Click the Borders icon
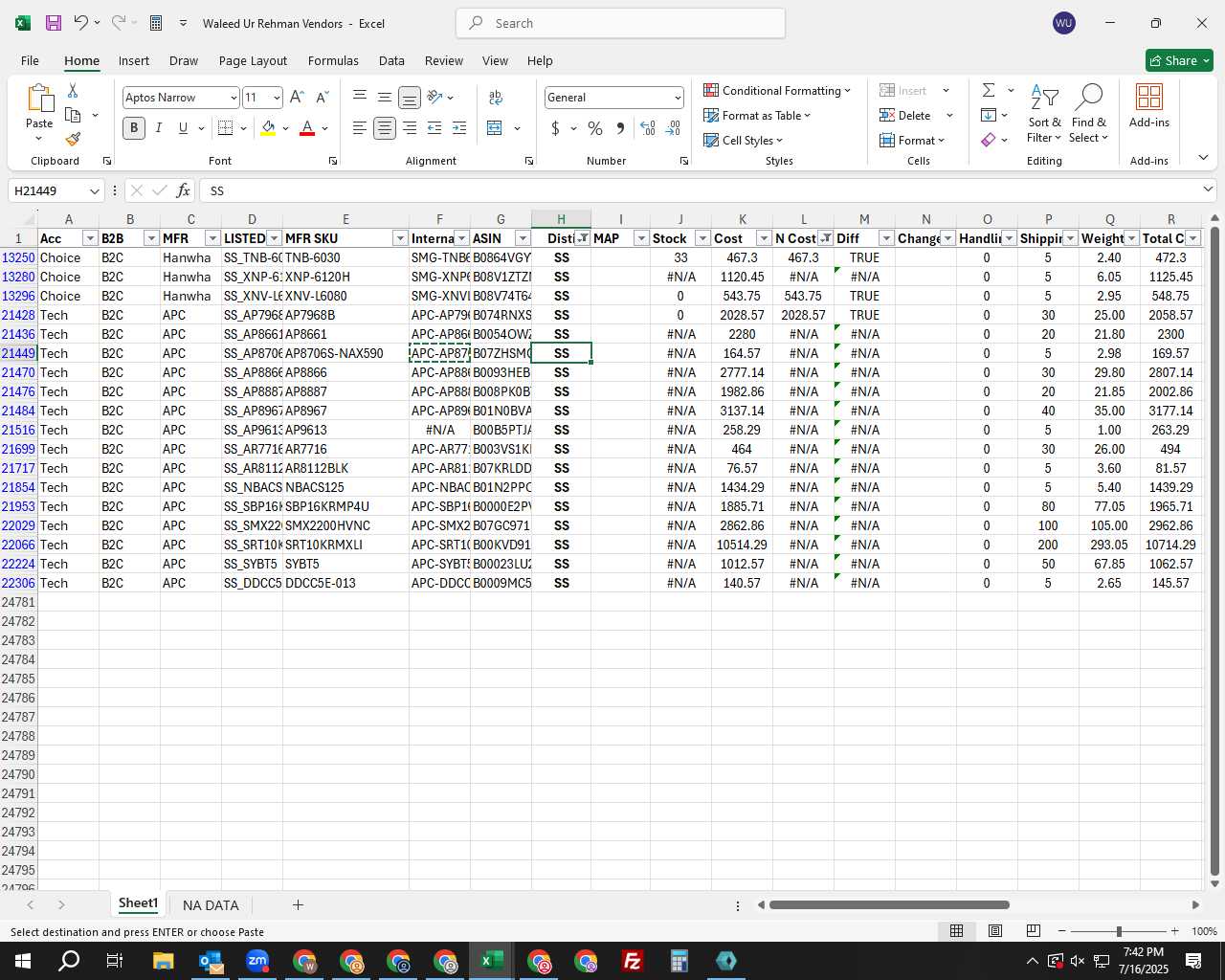 tap(226, 128)
